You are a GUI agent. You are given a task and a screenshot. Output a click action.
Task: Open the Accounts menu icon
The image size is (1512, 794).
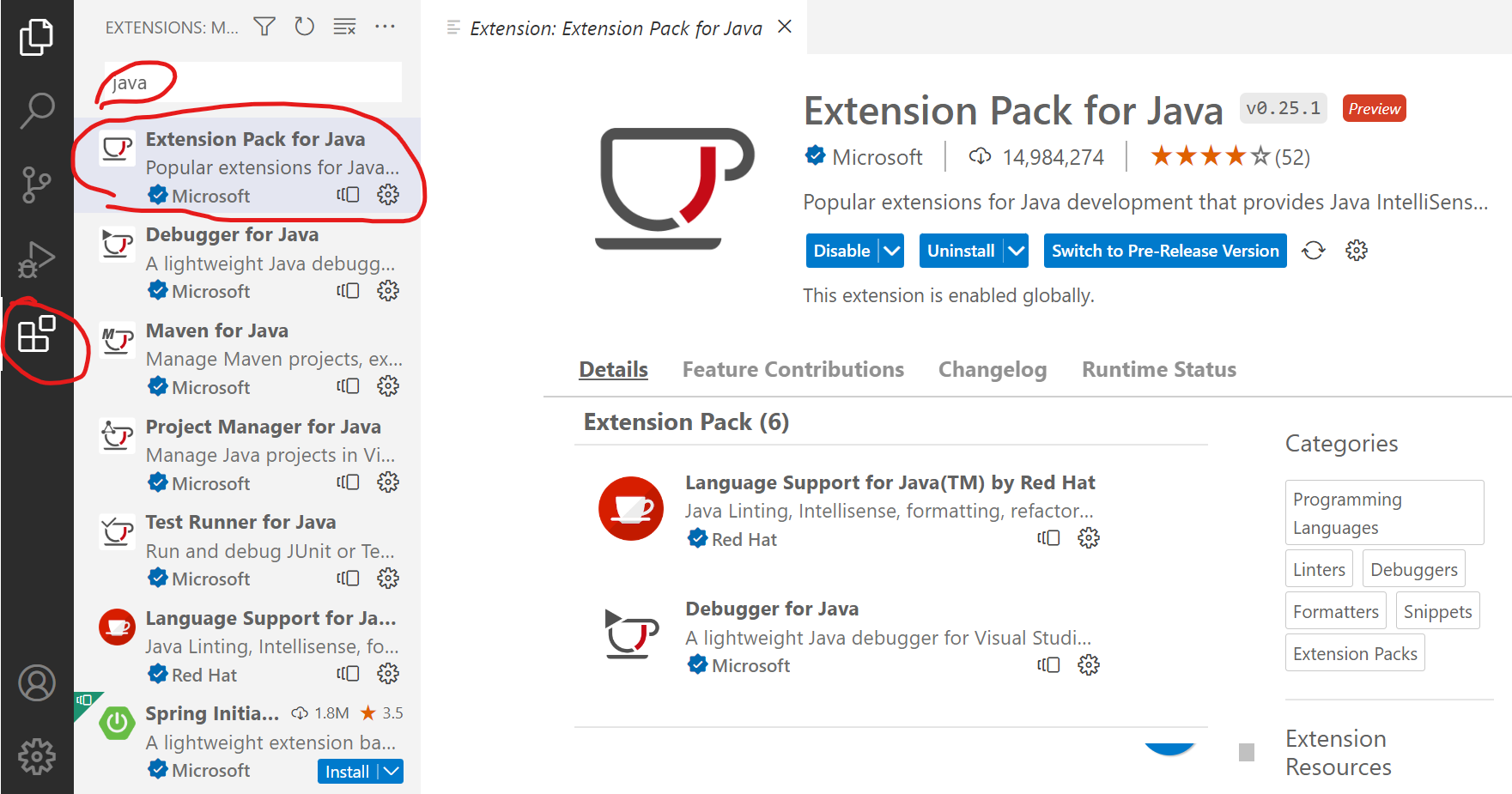pos(36,683)
